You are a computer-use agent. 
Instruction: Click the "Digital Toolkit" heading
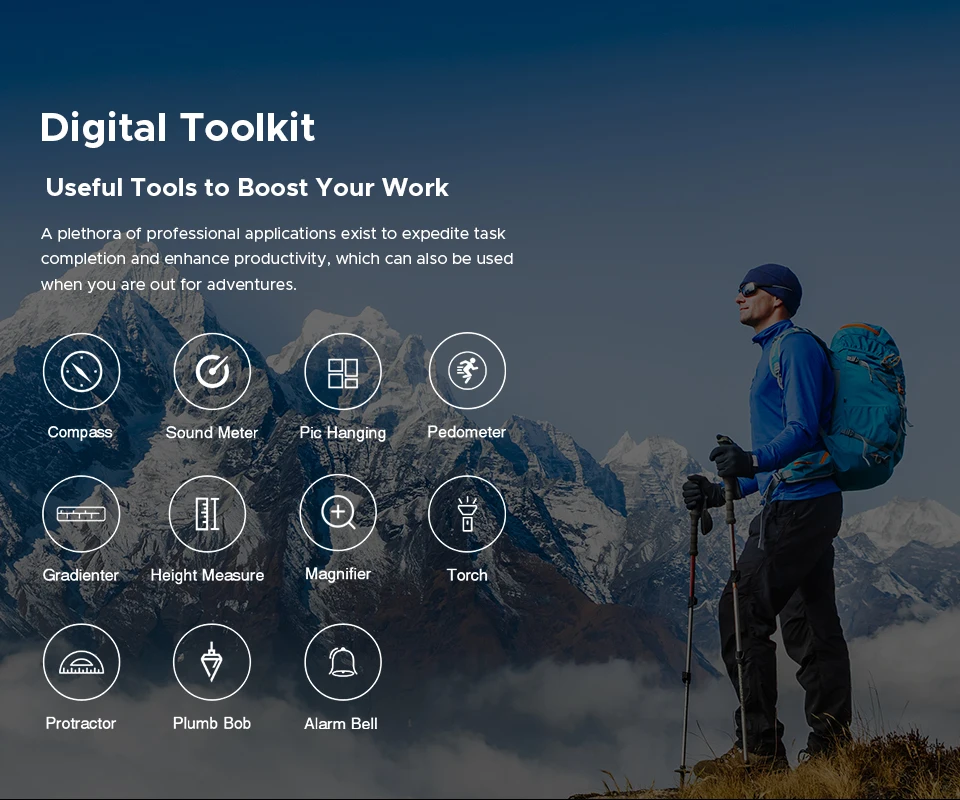[x=178, y=129]
